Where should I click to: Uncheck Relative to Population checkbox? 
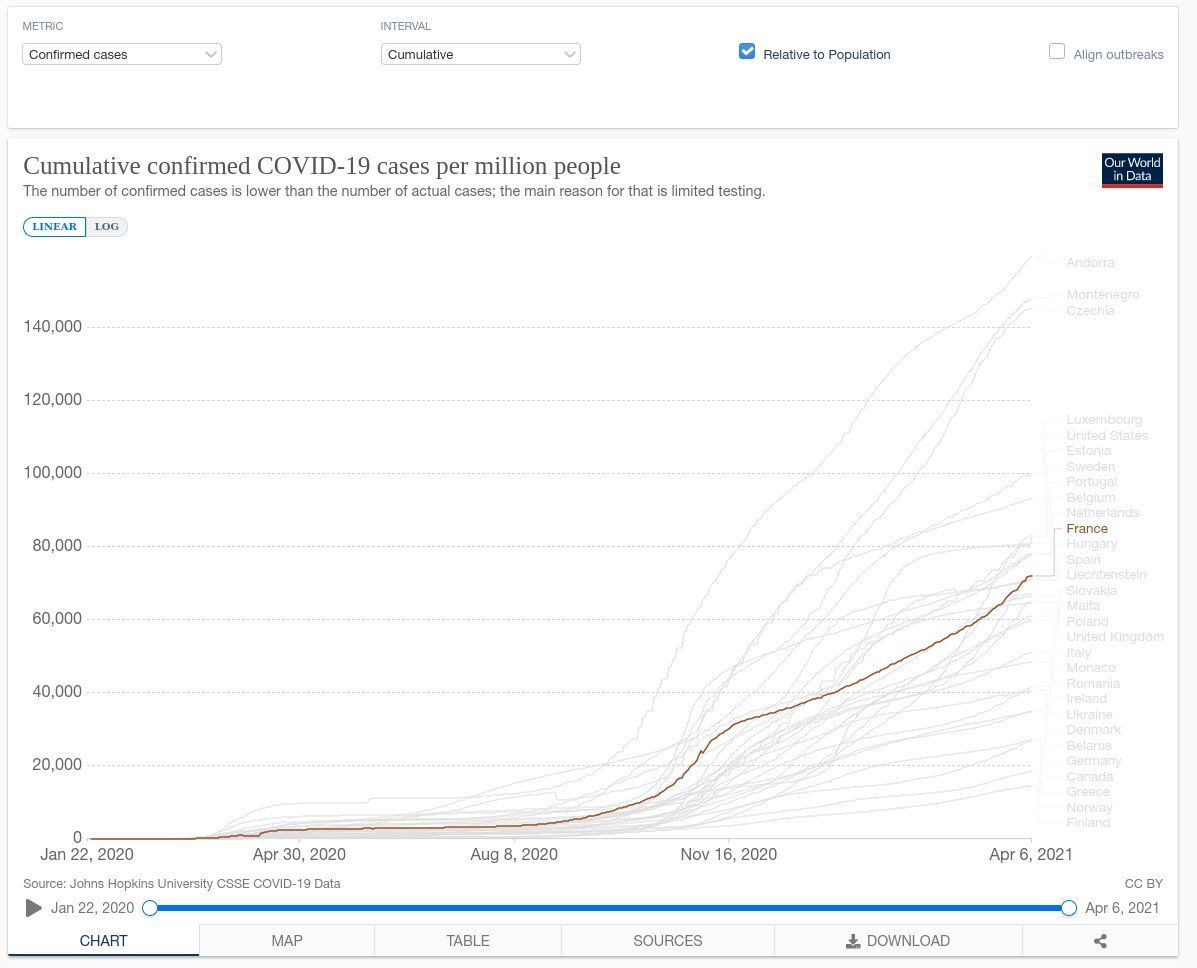click(747, 52)
